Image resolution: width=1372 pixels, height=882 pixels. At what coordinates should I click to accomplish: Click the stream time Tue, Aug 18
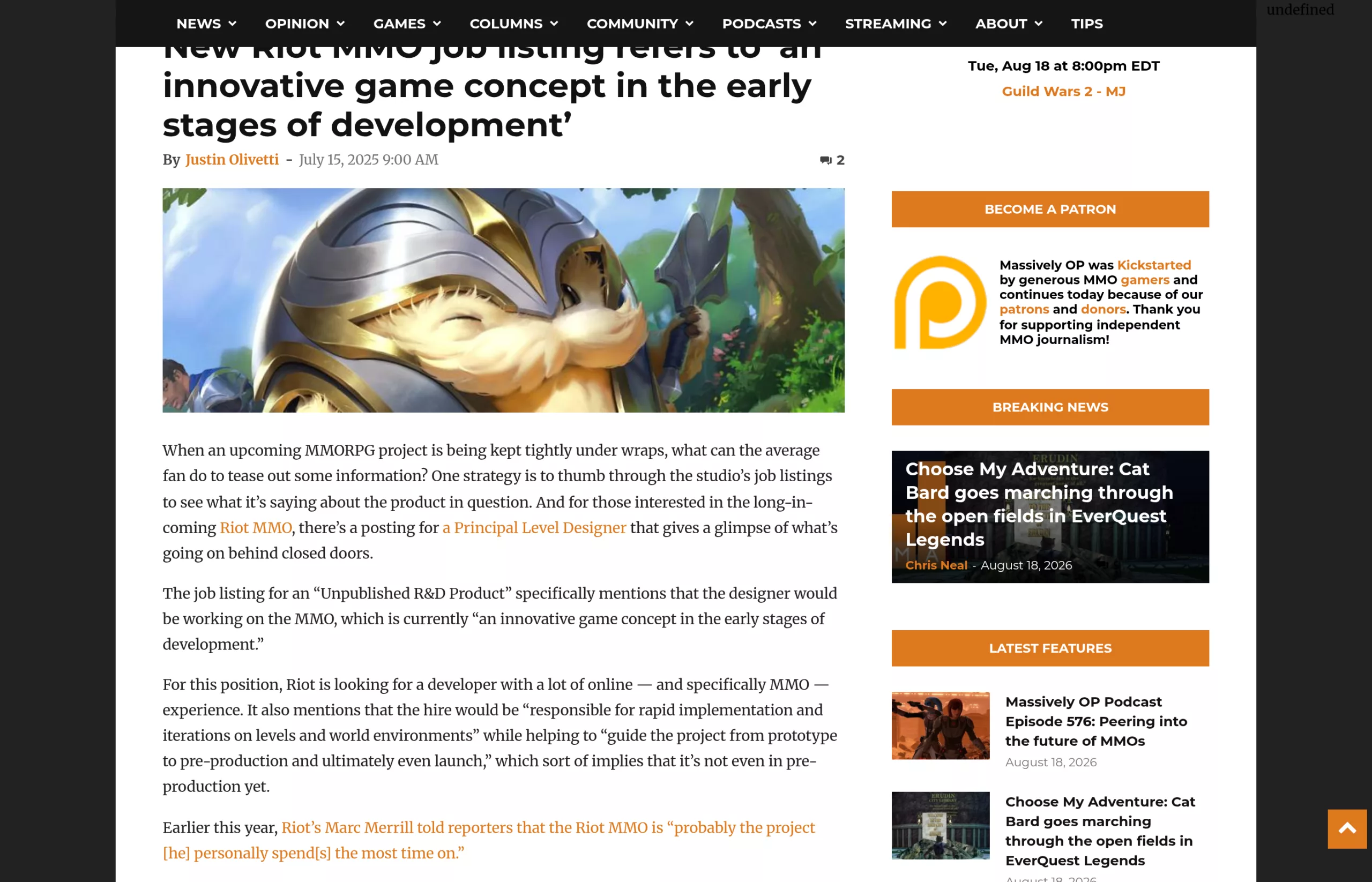(x=1063, y=66)
